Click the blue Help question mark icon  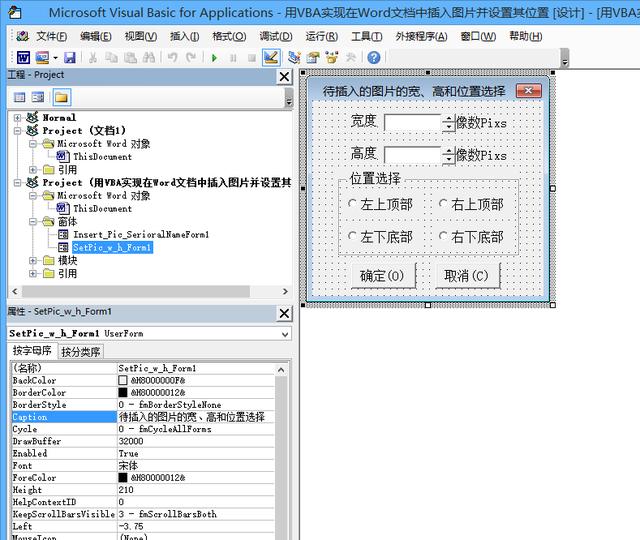click(x=373, y=58)
